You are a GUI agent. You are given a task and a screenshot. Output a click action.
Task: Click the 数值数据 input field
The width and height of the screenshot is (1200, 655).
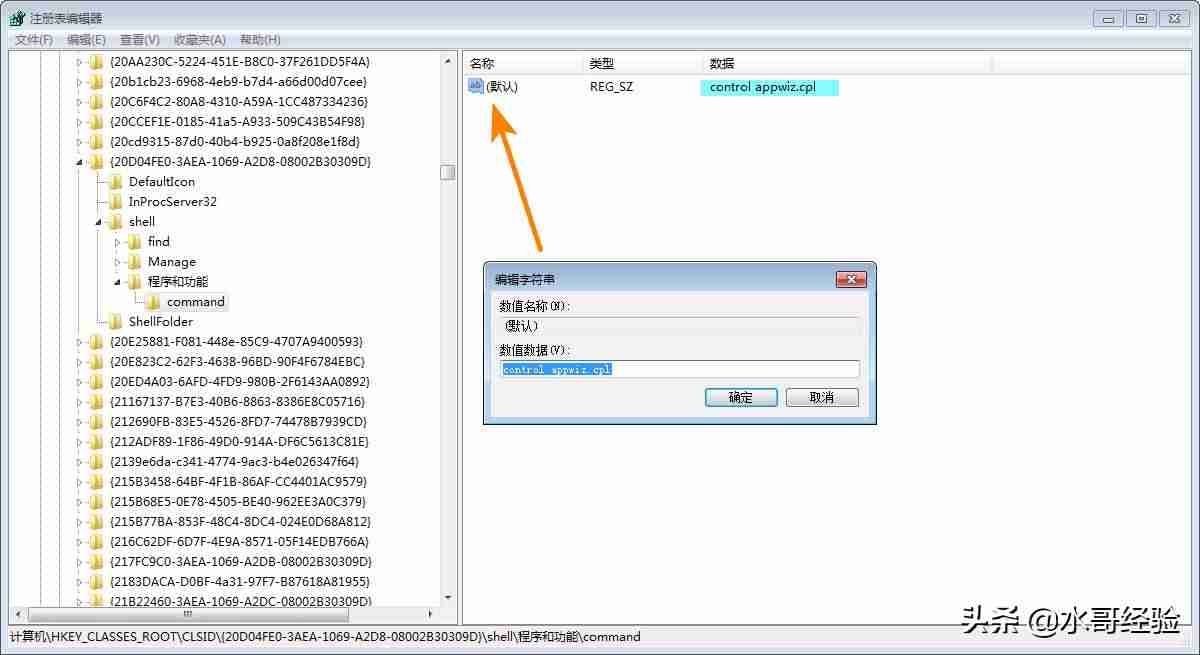[680, 369]
